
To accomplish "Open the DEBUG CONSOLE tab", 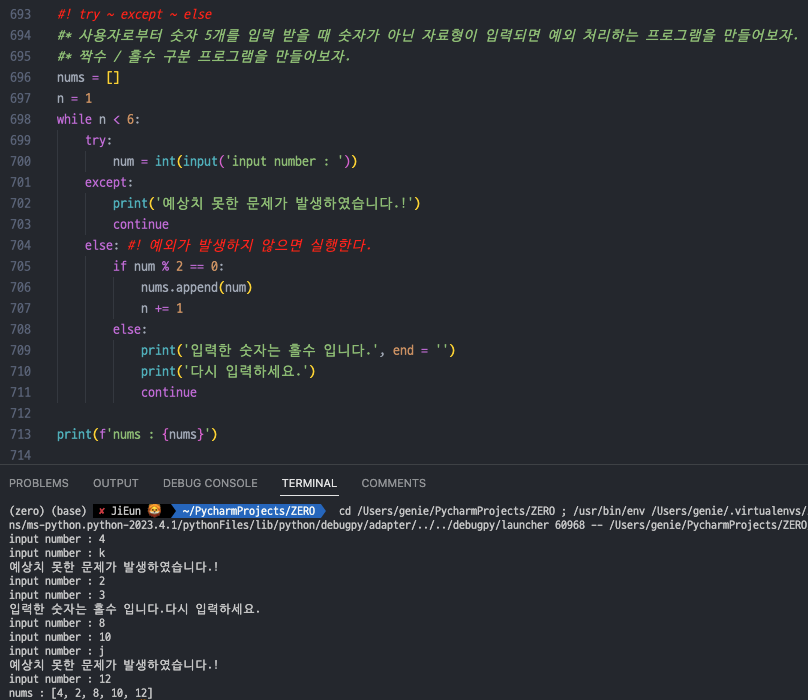I will pyautogui.click(x=210, y=483).
